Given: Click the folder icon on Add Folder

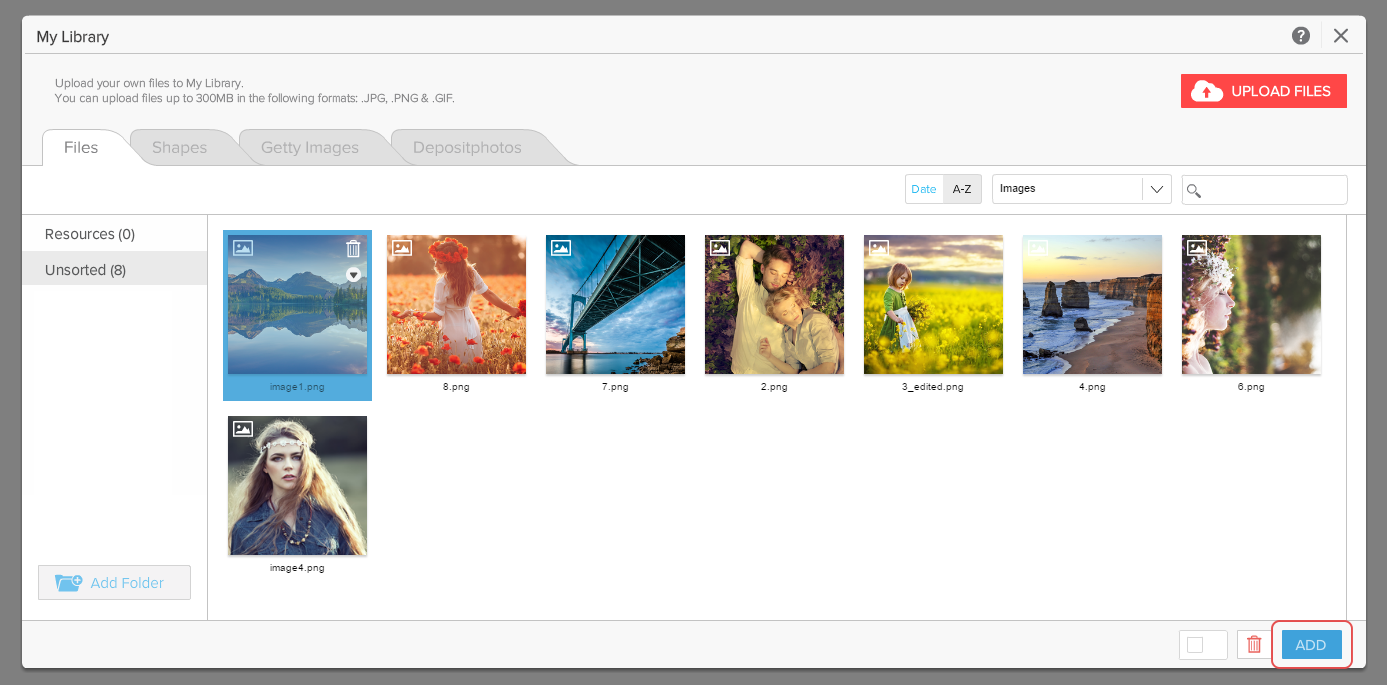Looking at the screenshot, I should (x=69, y=583).
